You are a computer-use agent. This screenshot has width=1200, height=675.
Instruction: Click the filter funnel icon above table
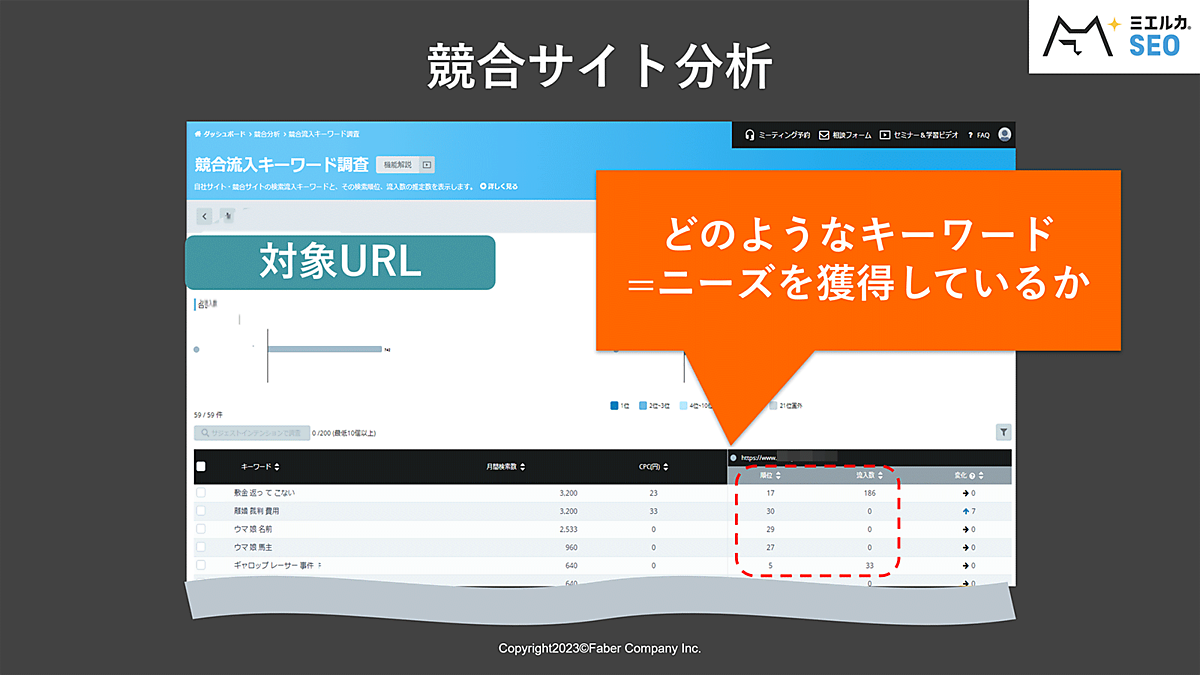[1003, 432]
